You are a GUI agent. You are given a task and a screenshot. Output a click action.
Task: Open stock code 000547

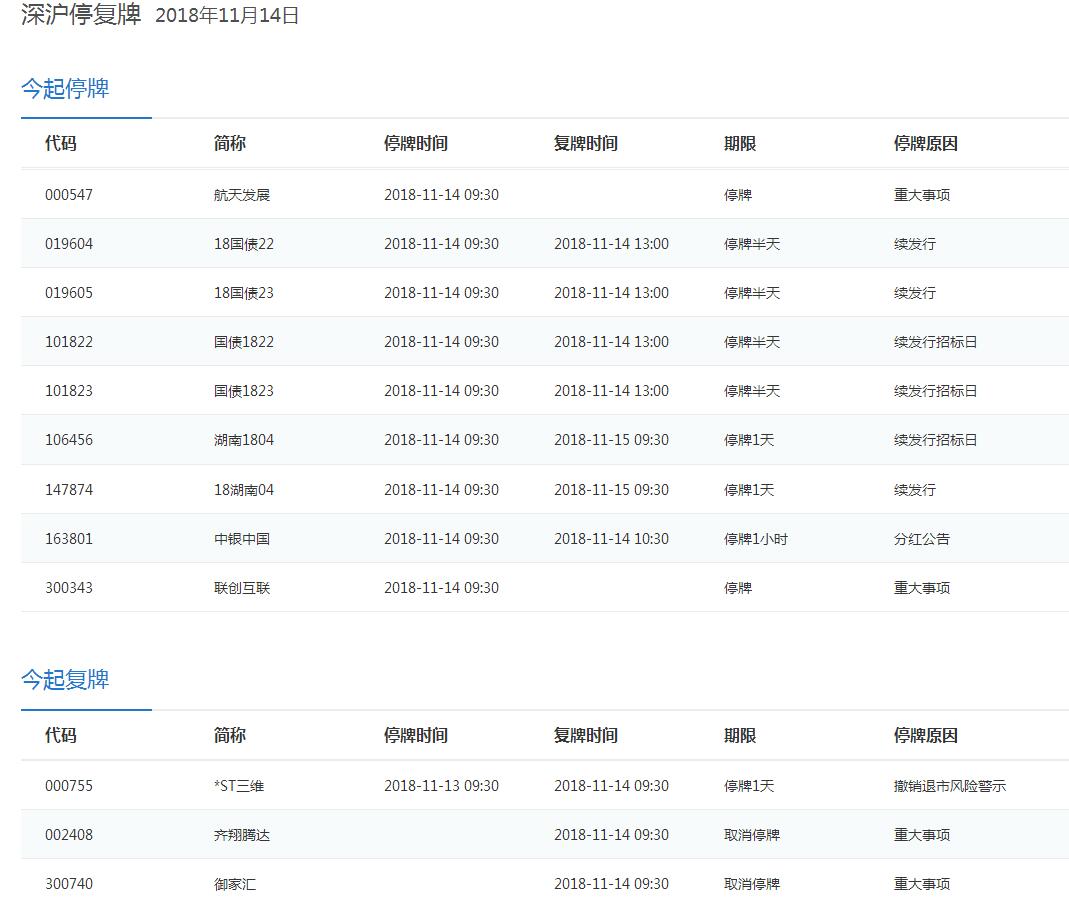(69, 195)
